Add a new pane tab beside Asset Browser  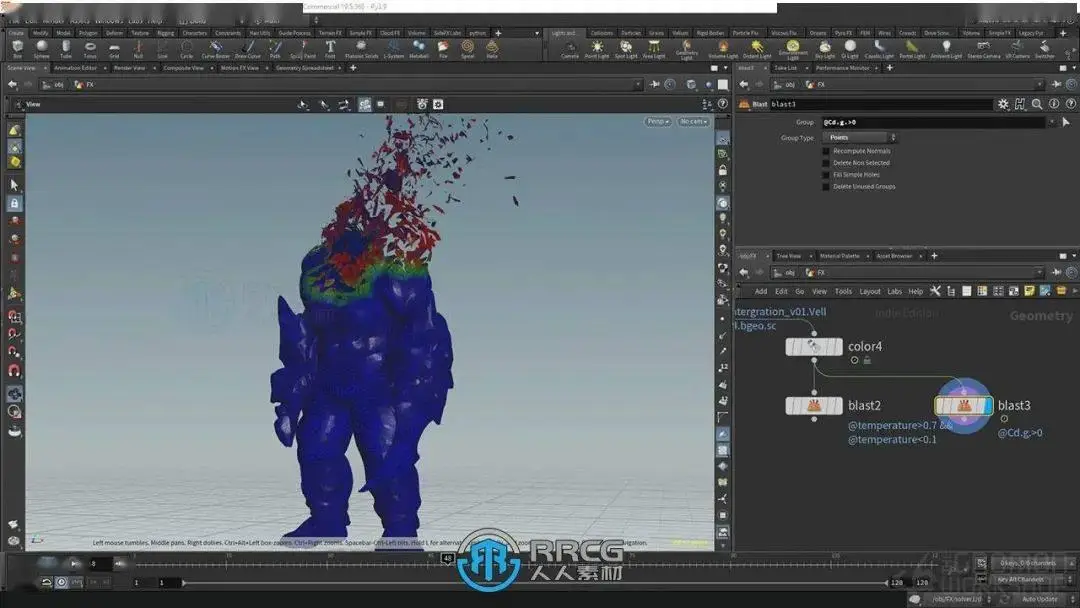pyautogui.click(x=934, y=255)
